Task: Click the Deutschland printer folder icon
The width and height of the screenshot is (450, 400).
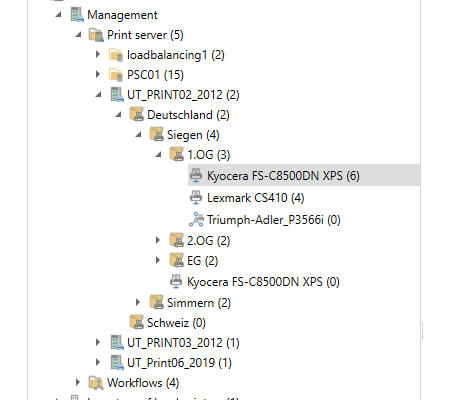Action: click(x=137, y=114)
